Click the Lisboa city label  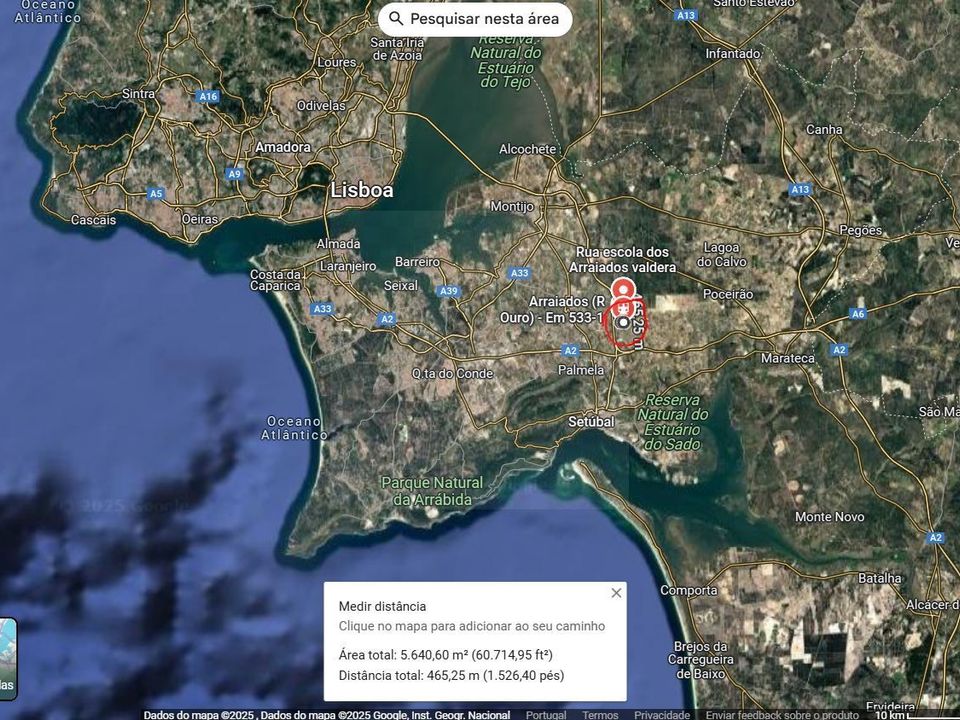(x=362, y=190)
